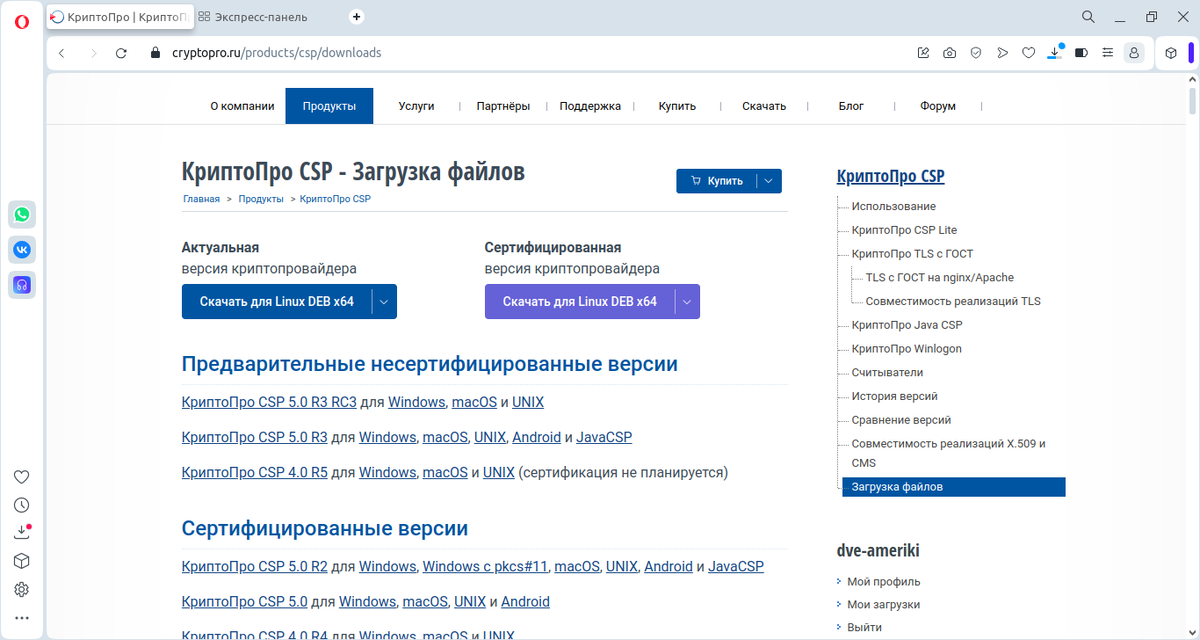Select Использование in the side tree
Viewport: 1200px width, 640px height.
[x=894, y=206]
